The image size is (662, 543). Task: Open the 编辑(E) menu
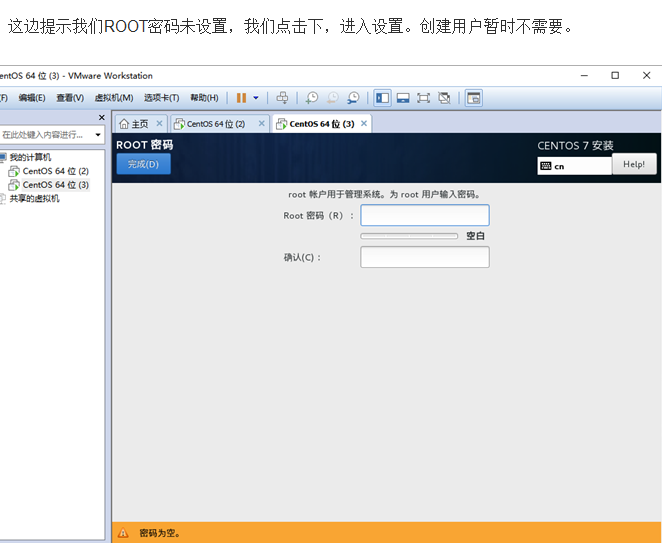tap(32, 98)
